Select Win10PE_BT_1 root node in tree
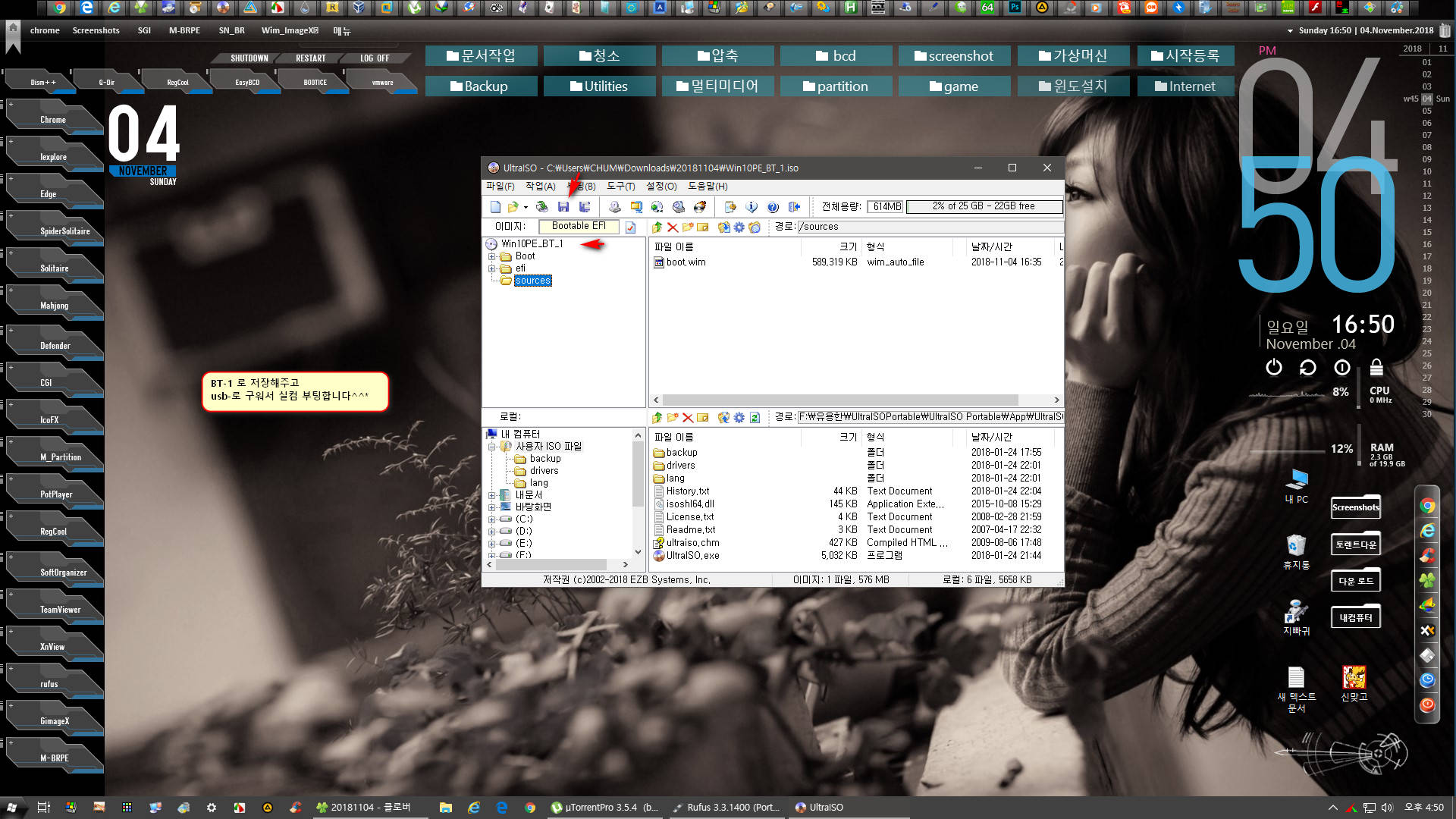 [532, 243]
